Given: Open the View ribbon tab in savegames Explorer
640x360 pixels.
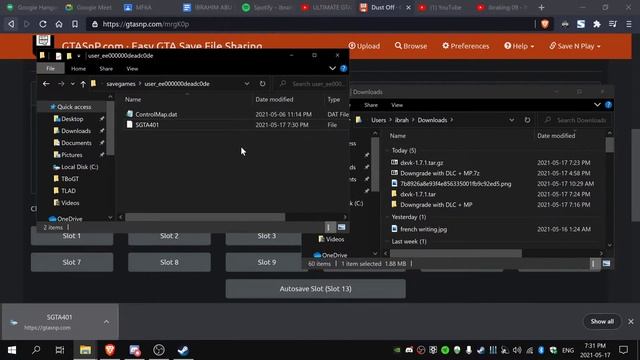Looking at the screenshot, I should (x=132, y=69).
